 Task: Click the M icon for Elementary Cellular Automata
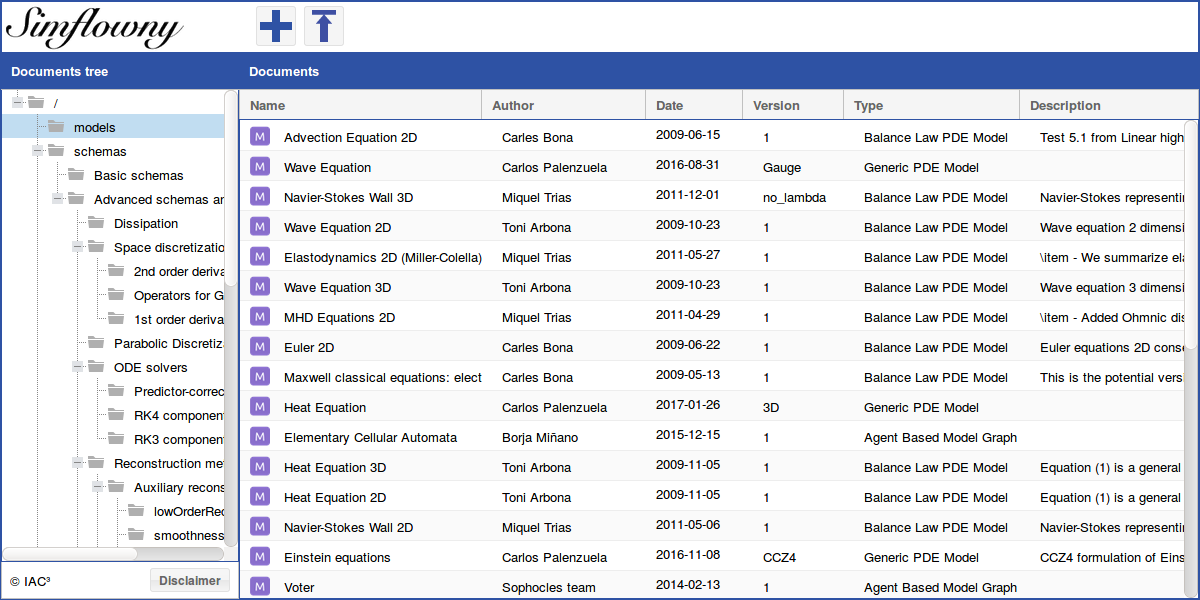click(260, 437)
